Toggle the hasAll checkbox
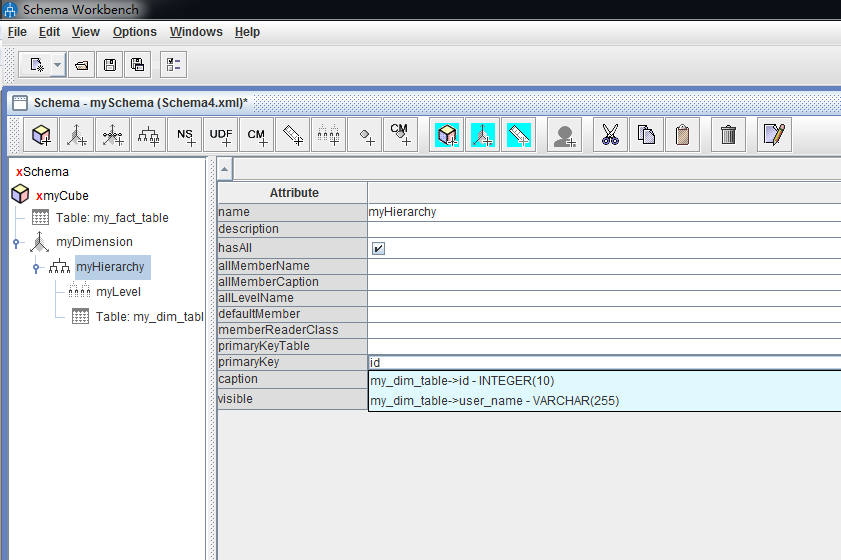841x560 pixels. click(378, 248)
